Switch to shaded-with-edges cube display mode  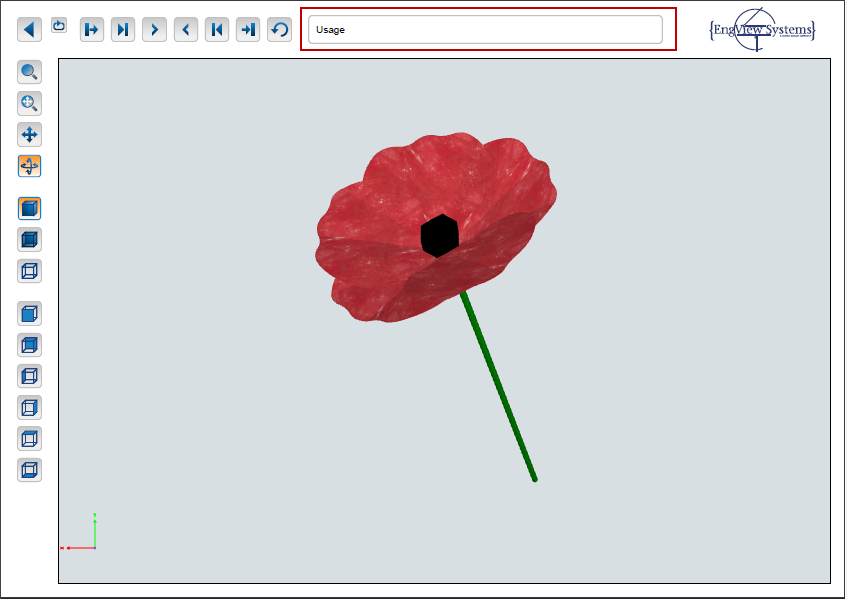pos(30,240)
